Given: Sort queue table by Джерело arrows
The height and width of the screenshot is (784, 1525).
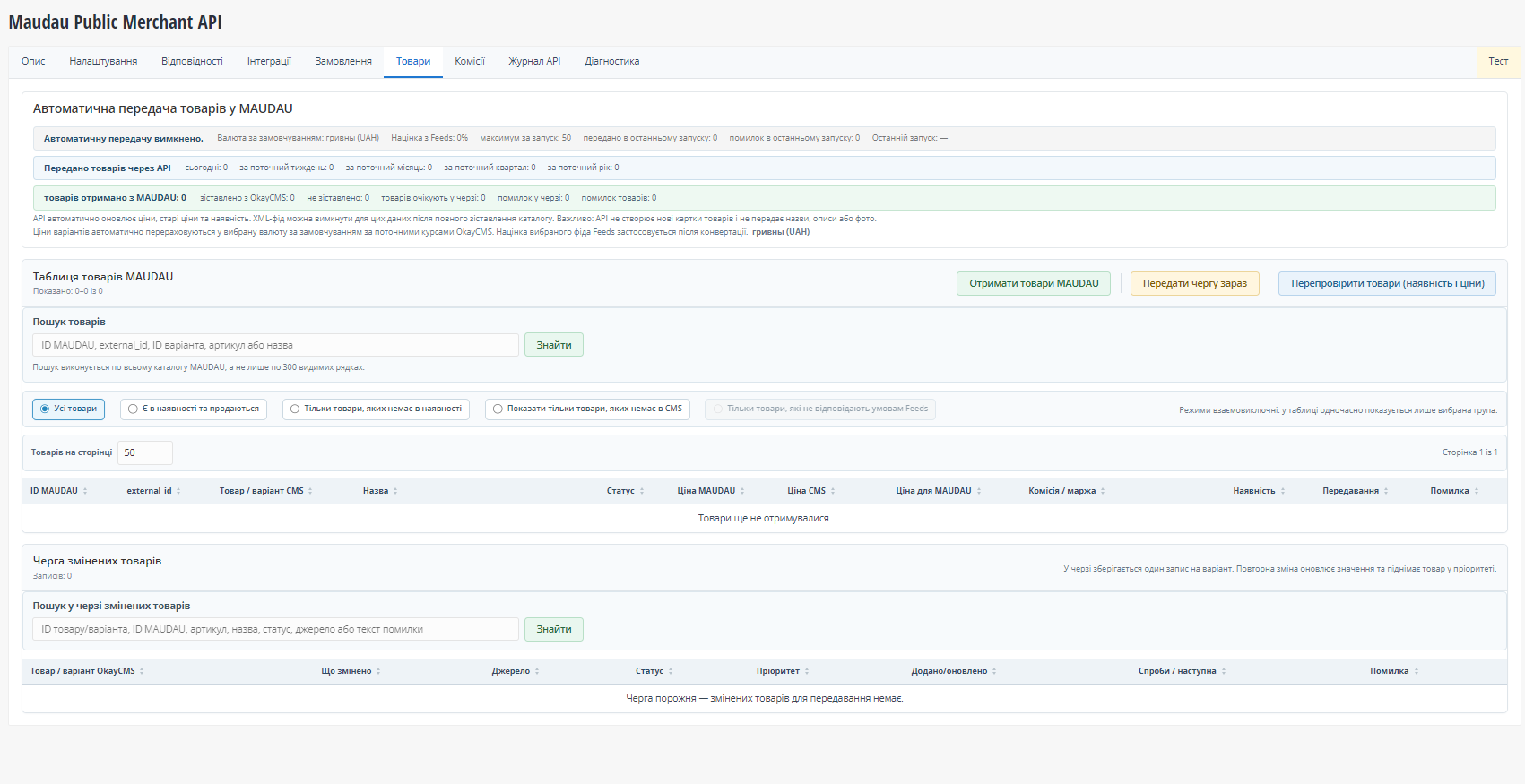Looking at the screenshot, I should pos(537,671).
